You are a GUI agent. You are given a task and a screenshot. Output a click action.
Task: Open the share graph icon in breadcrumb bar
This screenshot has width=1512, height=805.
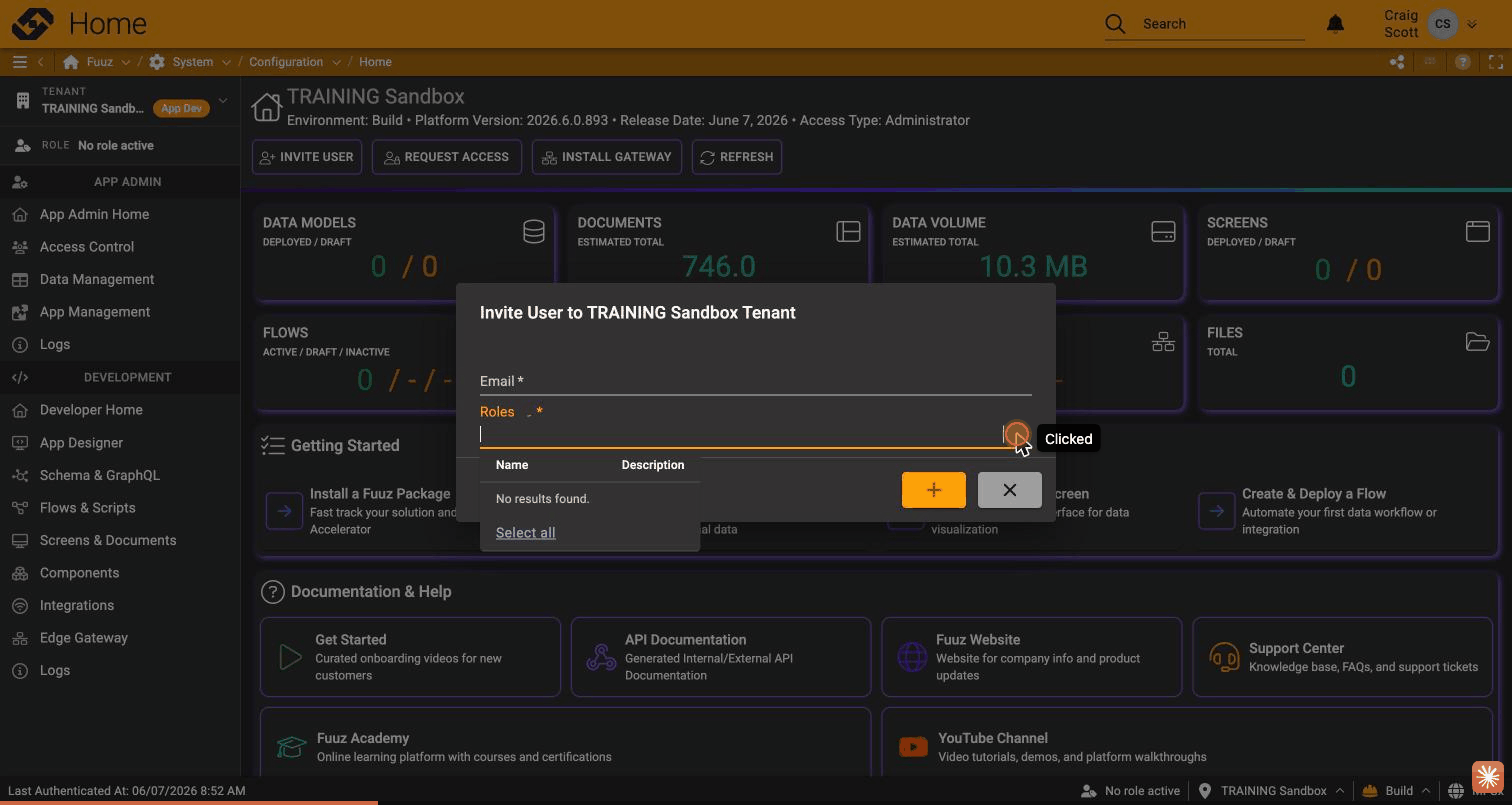point(1397,62)
